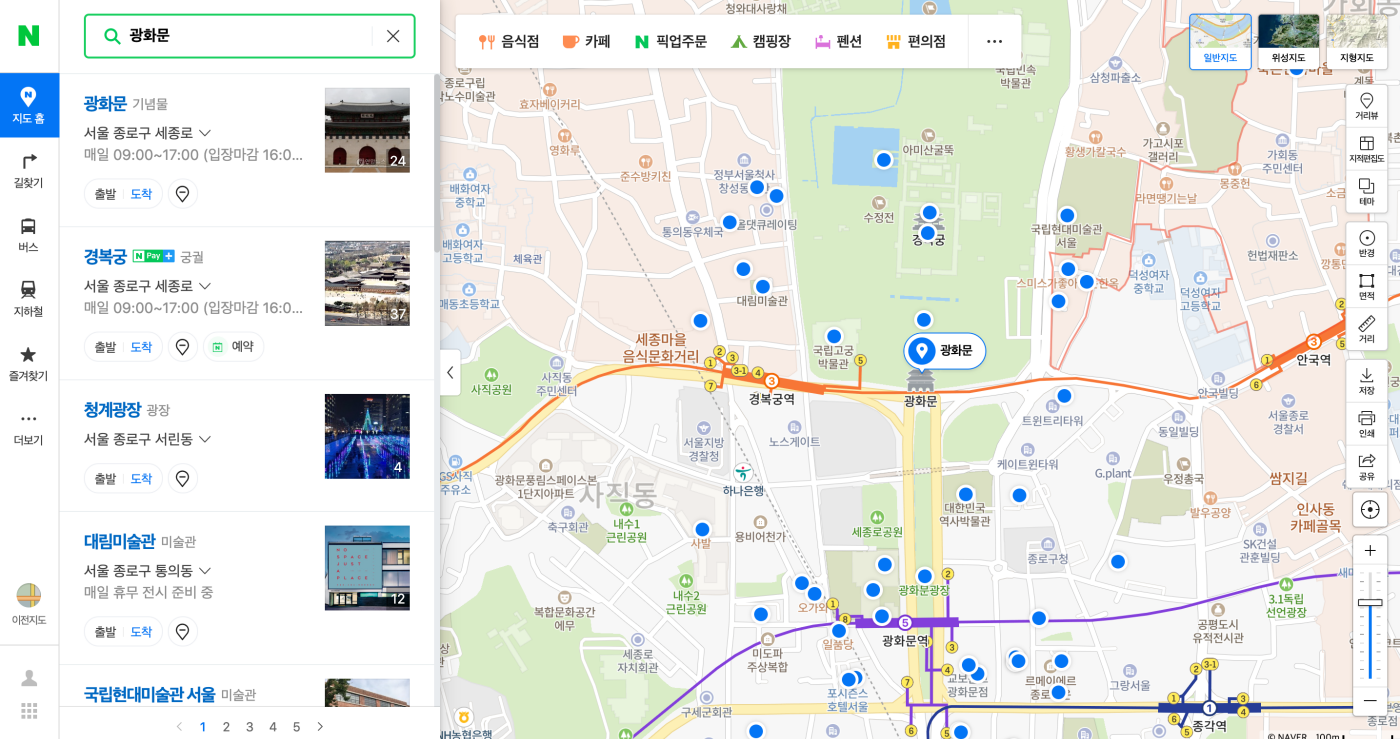Screen dimensions: 1400x739
Task: Open 경복궁 photo thumbnail with 37
Action: [x=367, y=283]
